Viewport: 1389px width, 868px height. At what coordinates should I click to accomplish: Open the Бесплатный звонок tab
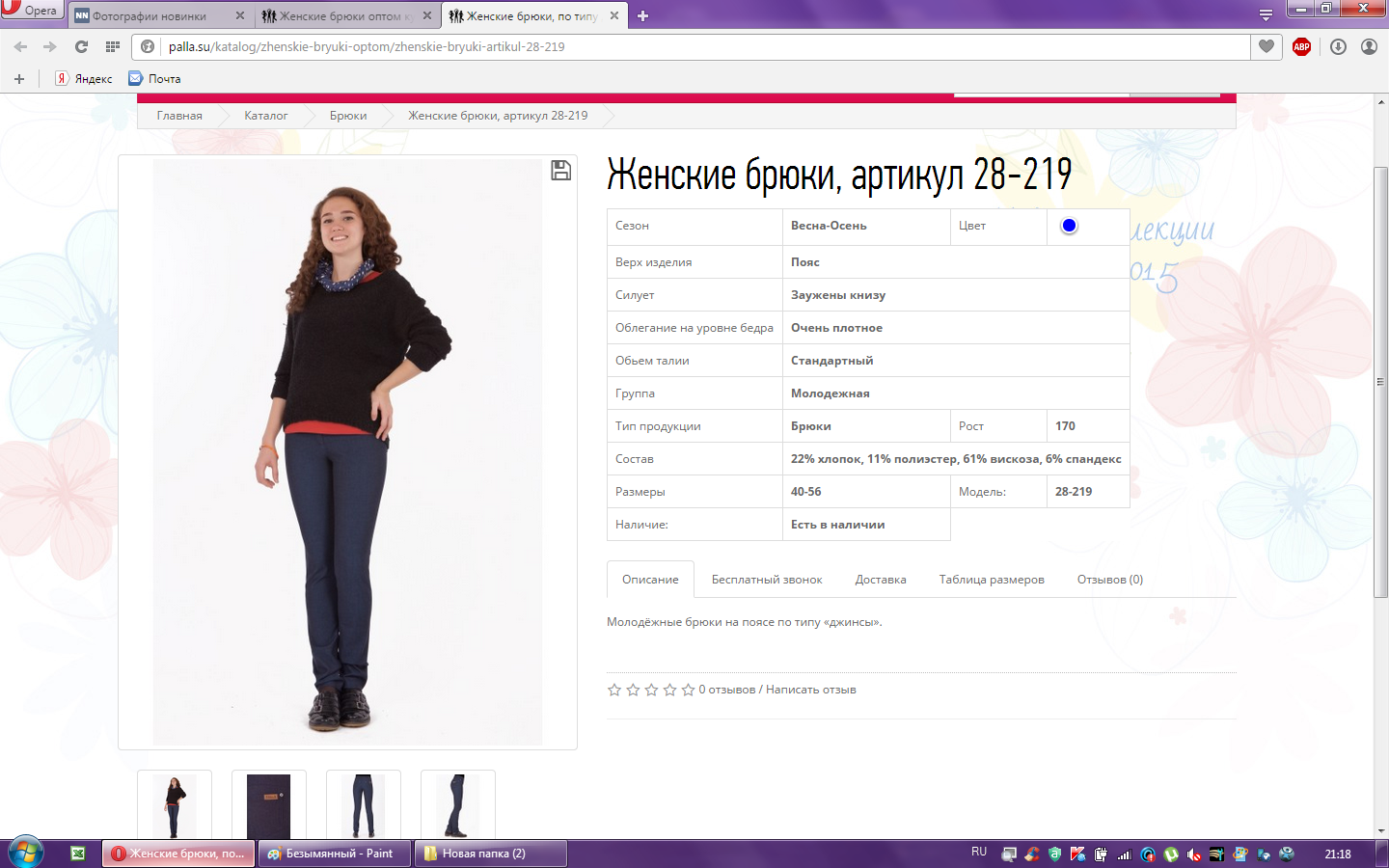click(x=767, y=580)
